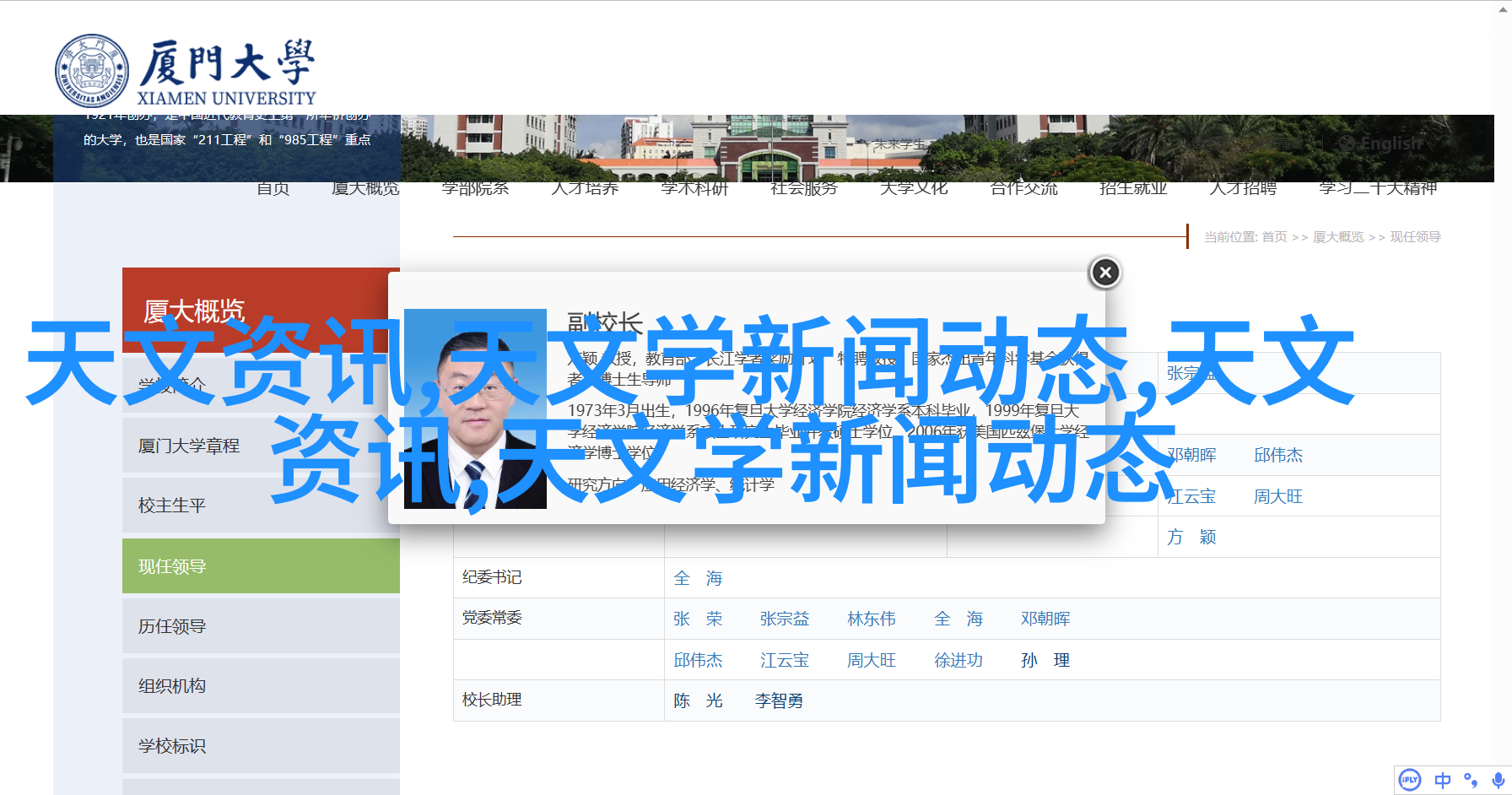Toggle the Chinese punctuation mode in the IME bar
The height and width of the screenshot is (795, 1512).
[1471, 781]
